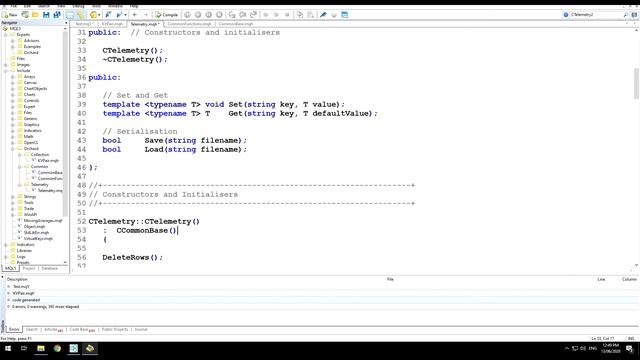The width and height of the screenshot is (640, 360).
Task: Click line 53 CCommonBase() in code editor
Action: coord(147,231)
